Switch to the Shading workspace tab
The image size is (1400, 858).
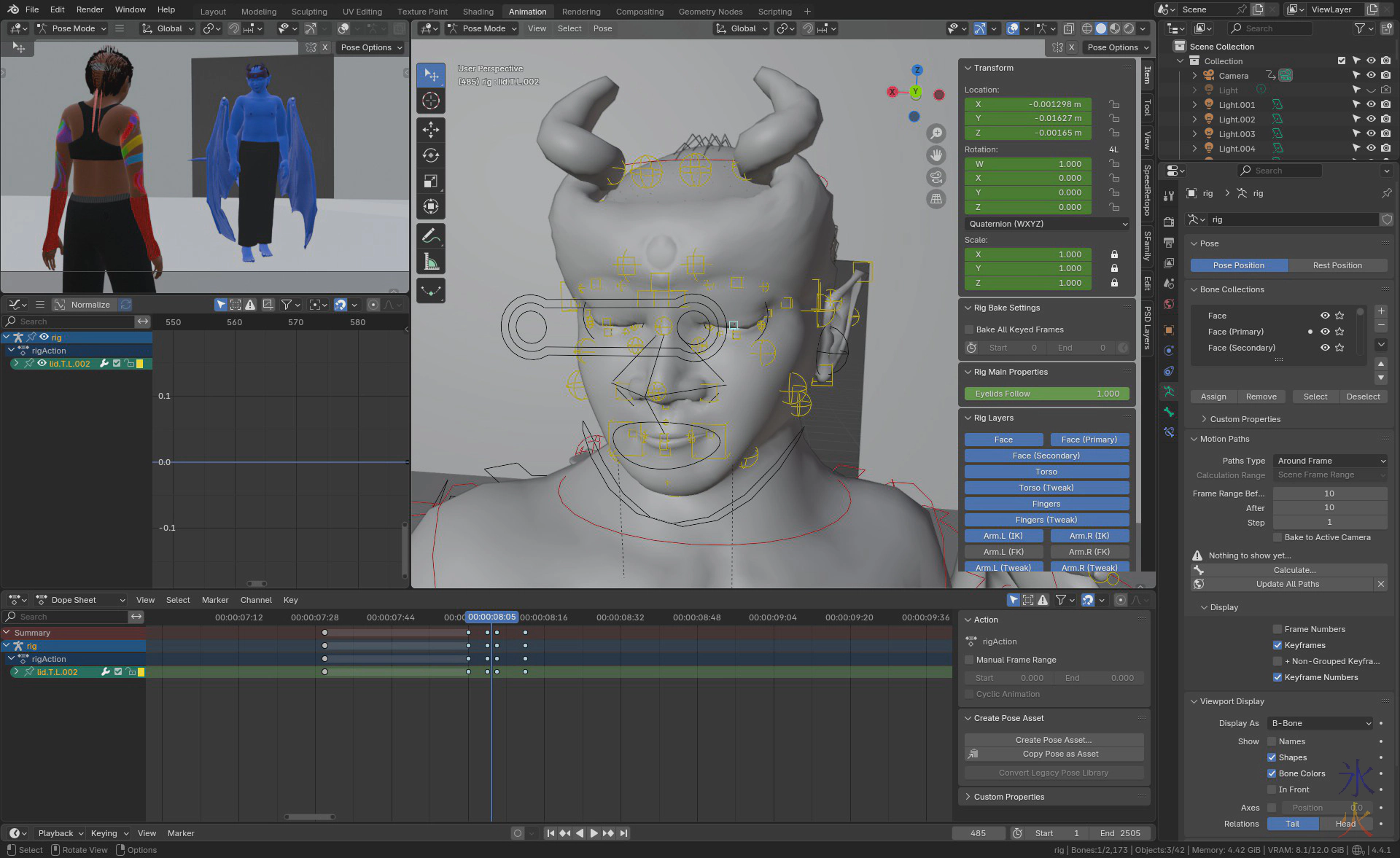[x=478, y=12]
